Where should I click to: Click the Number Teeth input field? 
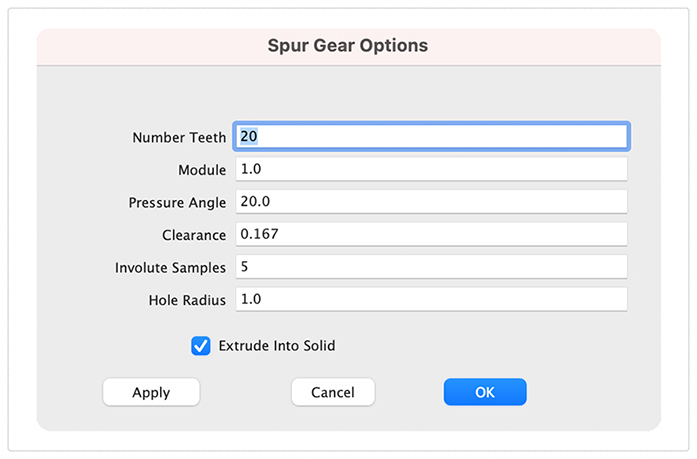click(x=430, y=136)
